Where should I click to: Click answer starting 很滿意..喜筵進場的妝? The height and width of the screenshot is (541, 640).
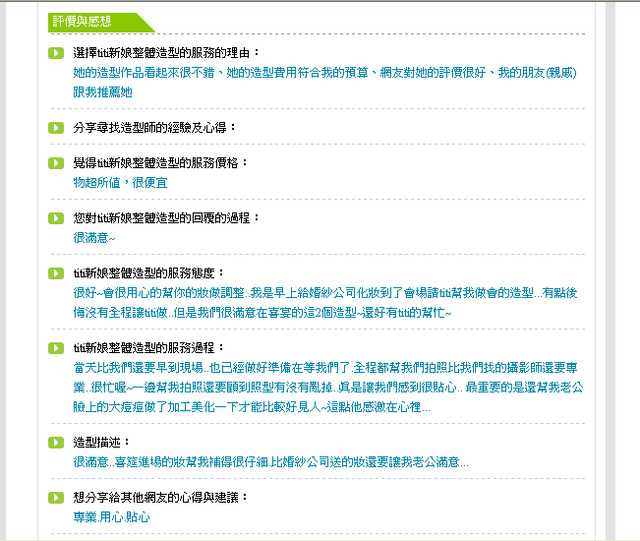[x=271, y=462]
